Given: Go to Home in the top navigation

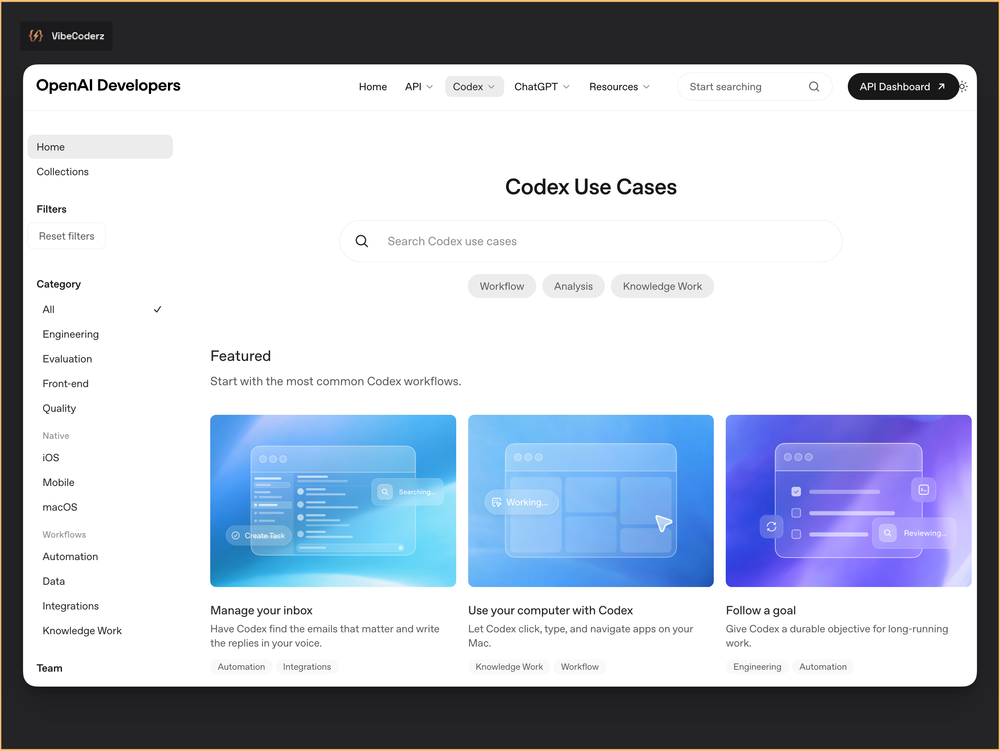Looking at the screenshot, I should coord(372,87).
